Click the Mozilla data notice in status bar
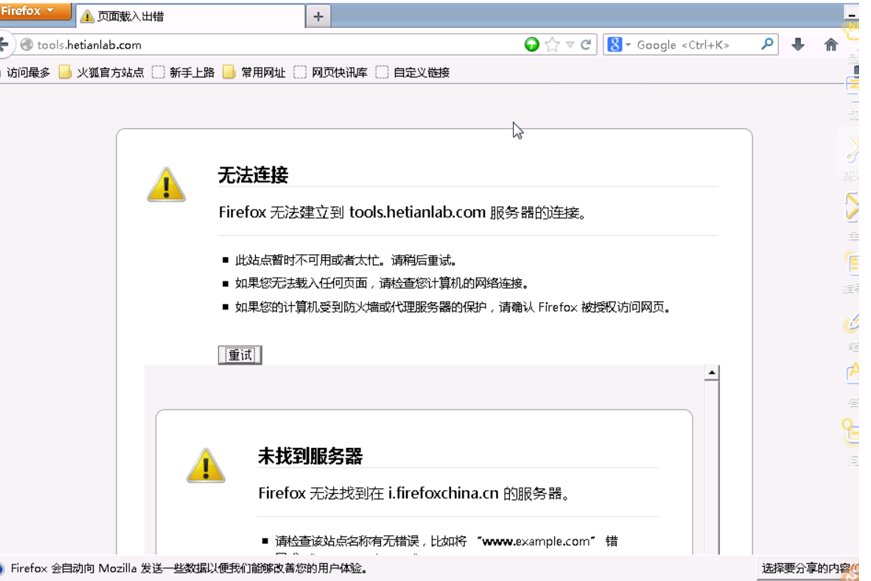This screenshot has width=871, height=581. (189, 568)
